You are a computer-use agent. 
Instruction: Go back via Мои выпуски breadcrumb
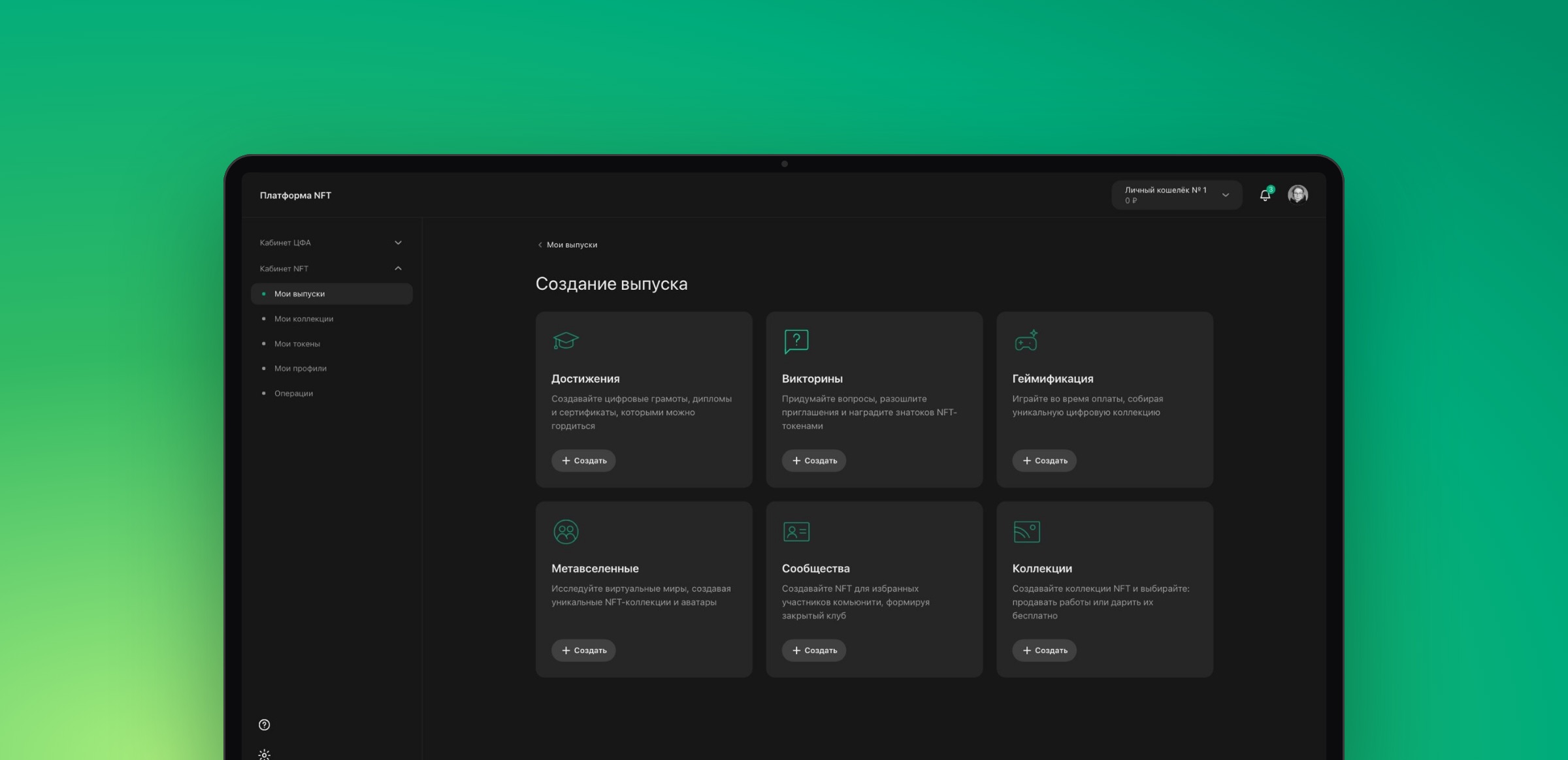(567, 245)
